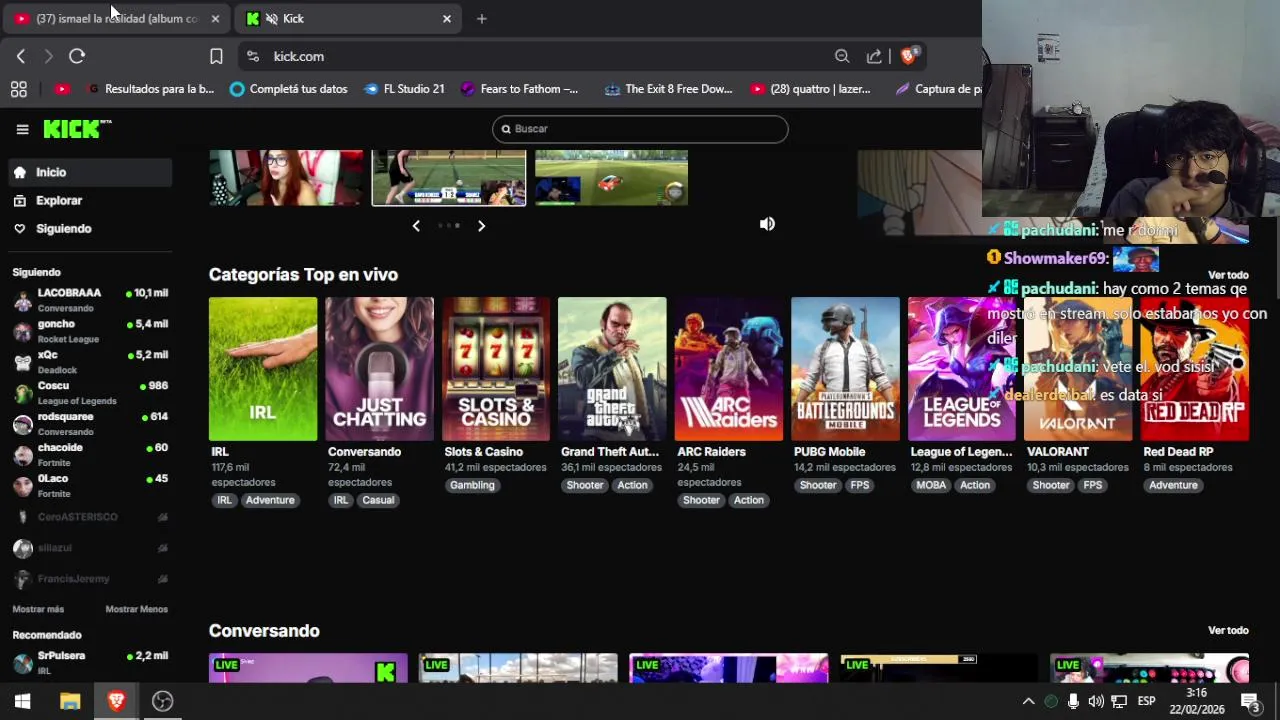This screenshot has height=720, width=1280.
Task: Go back in browser history
Action: 21,56
